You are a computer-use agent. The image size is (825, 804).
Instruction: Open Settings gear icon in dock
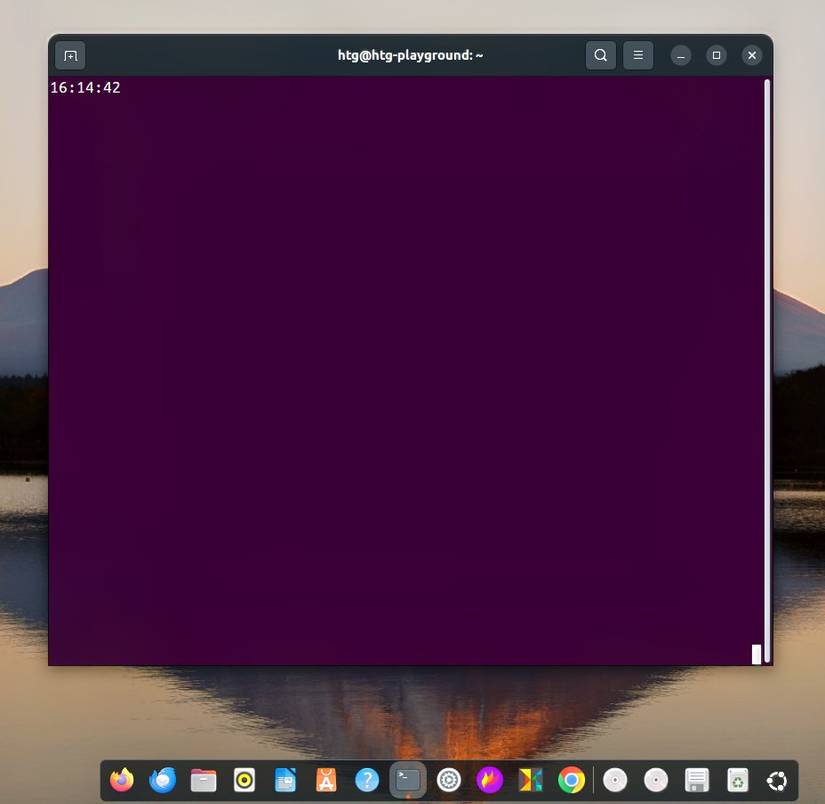pos(449,780)
